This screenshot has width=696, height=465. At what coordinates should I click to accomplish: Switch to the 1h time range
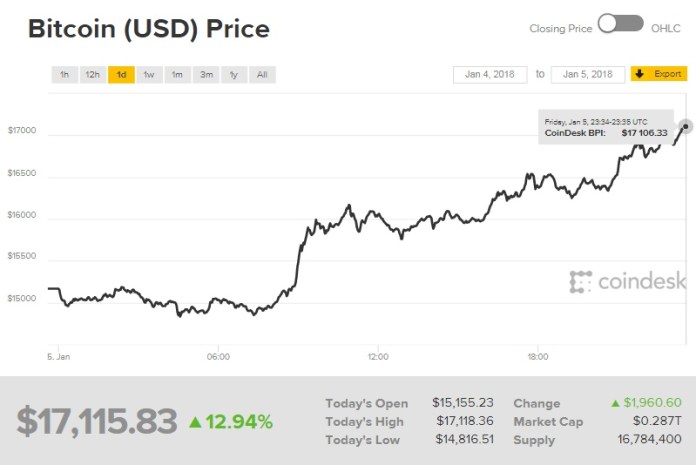pos(64,75)
